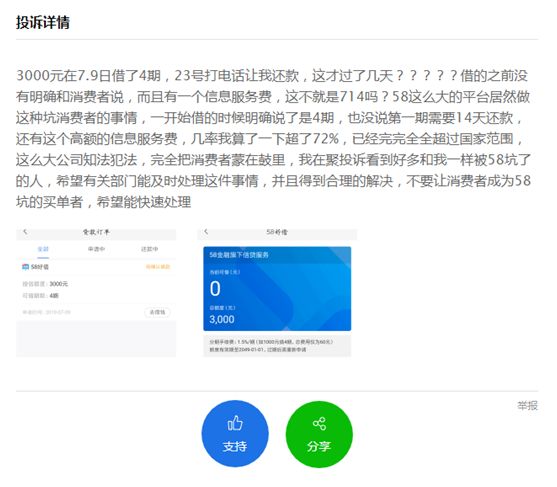The image size is (557, 487).
Task: Open the 58好借 blue card screenshot thumbnail
Action: pos(277,293)
